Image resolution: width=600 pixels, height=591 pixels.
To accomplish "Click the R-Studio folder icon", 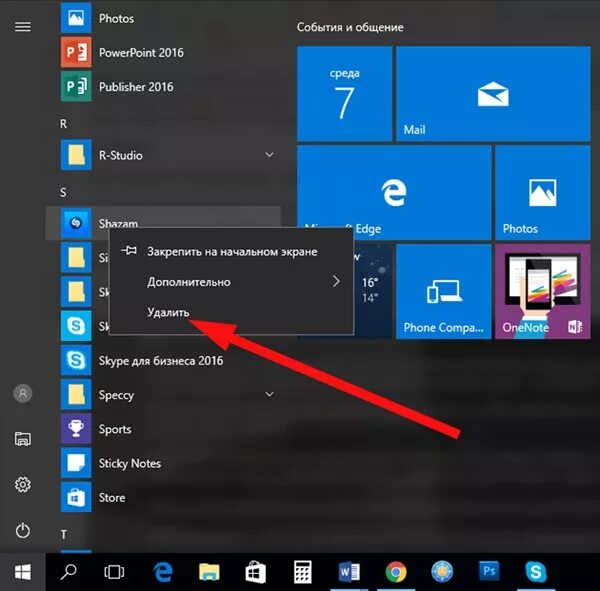I will click(76, 155).
